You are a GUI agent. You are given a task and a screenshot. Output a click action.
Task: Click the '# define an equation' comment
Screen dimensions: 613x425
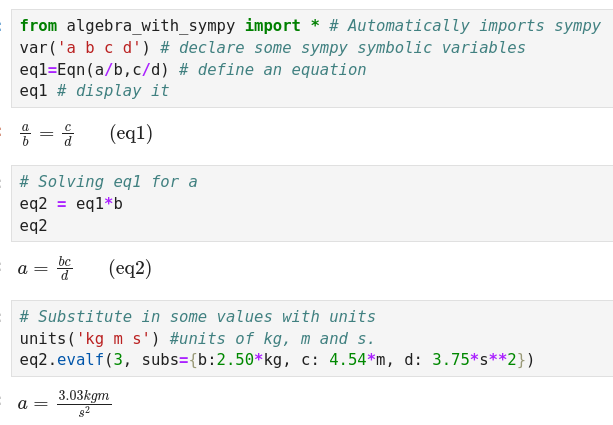272,70
